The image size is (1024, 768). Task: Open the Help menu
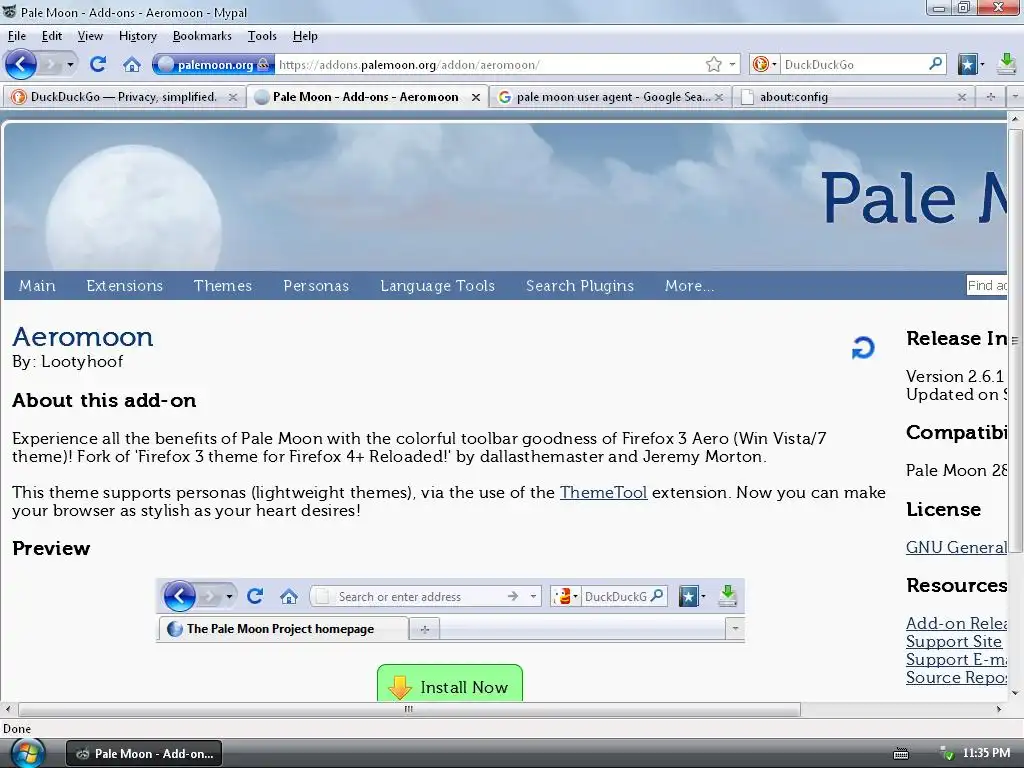click(x=305, y=36)
